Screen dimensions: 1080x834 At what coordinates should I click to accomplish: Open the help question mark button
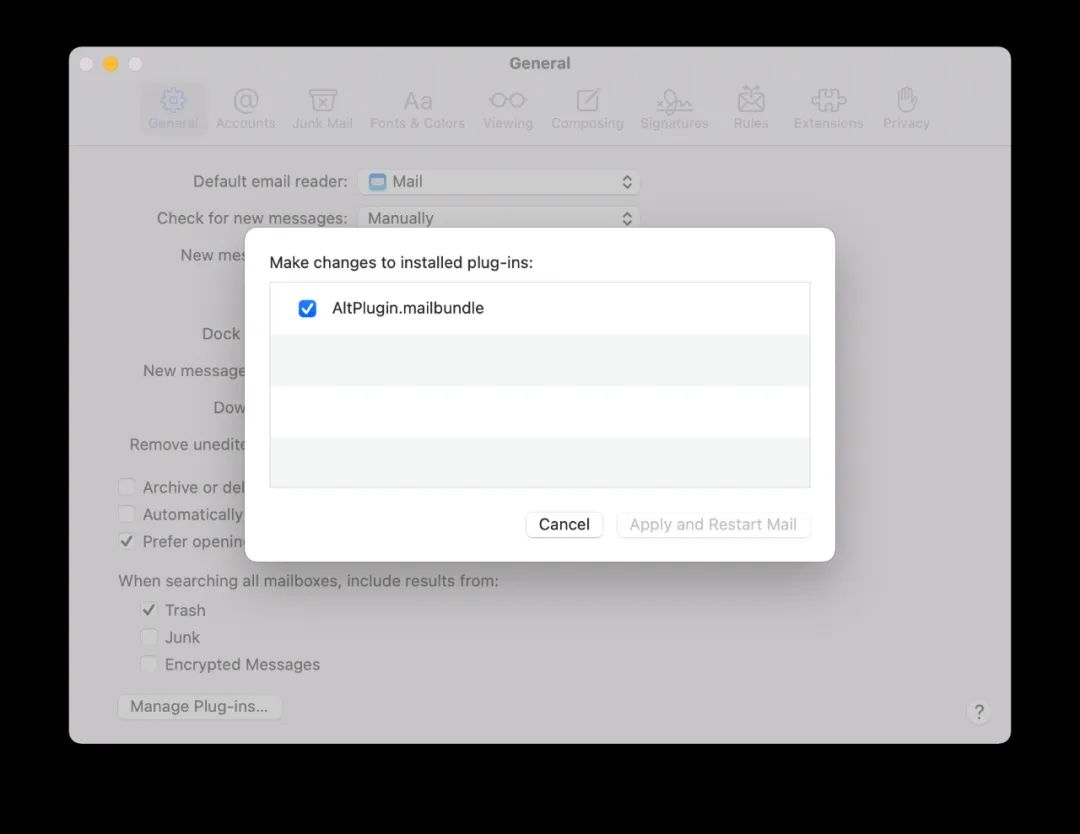pos(979,712)
